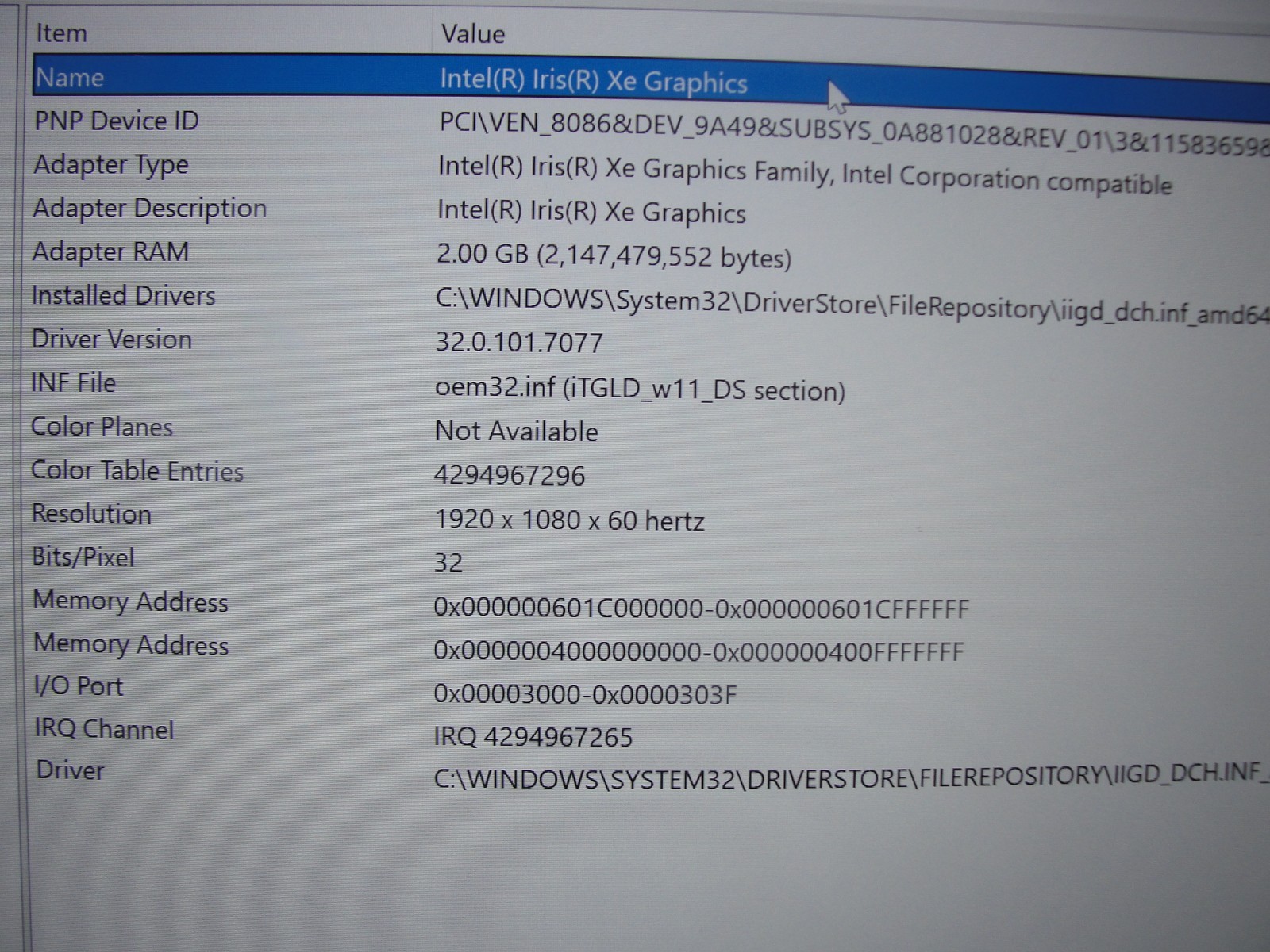Select the Installed Drivers row label
Screen dimensions: 1270x952
123,295
